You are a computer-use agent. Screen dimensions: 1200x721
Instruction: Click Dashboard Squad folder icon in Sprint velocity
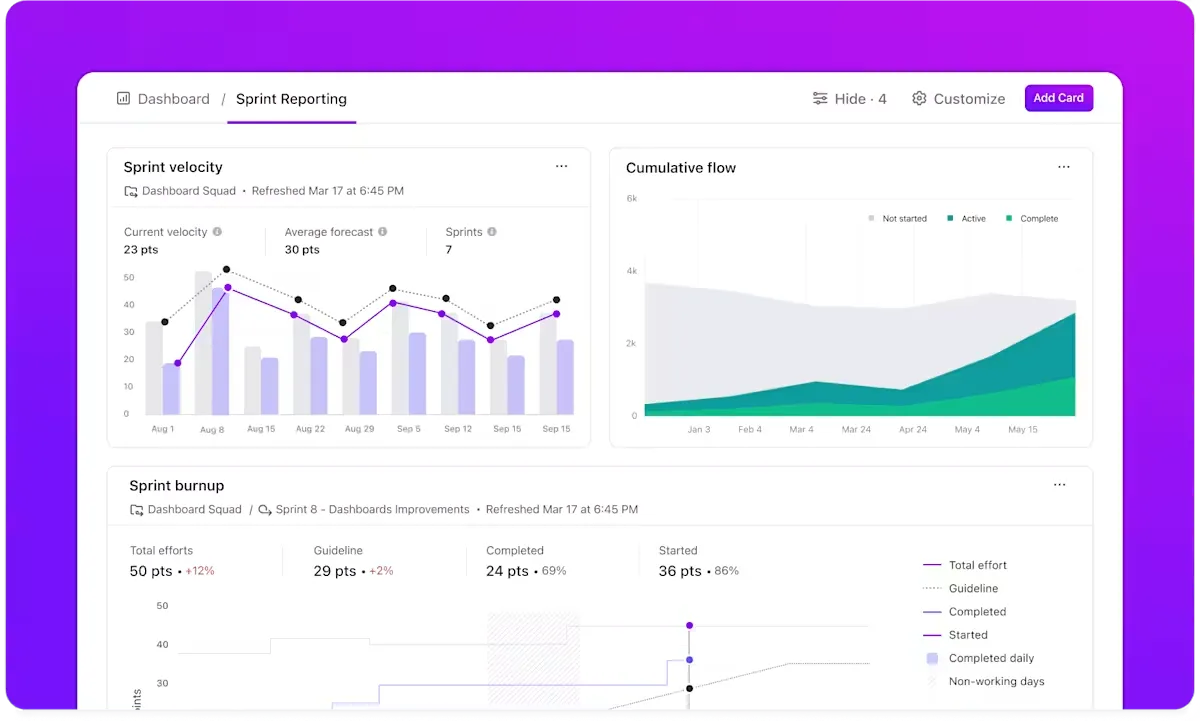131,191
